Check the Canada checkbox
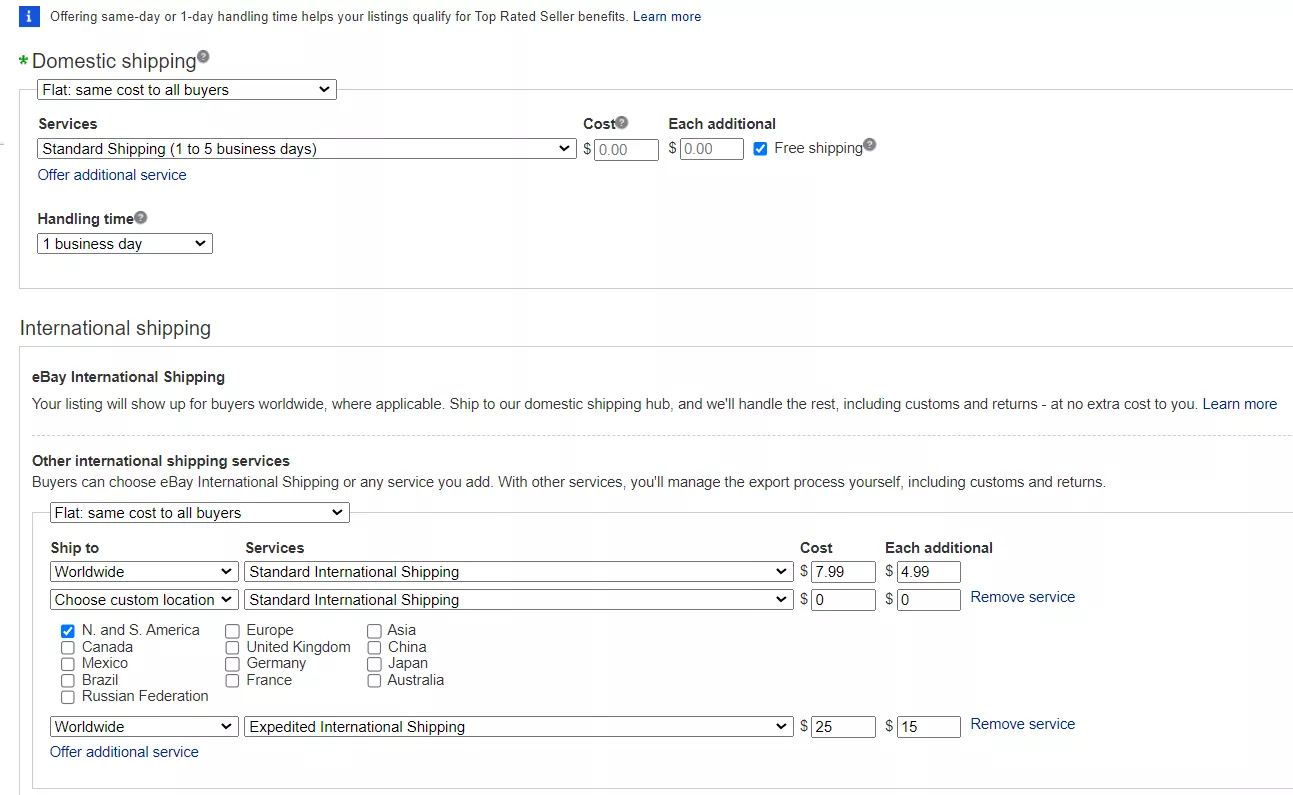1293x795 pixels. [x=67, y=648]
